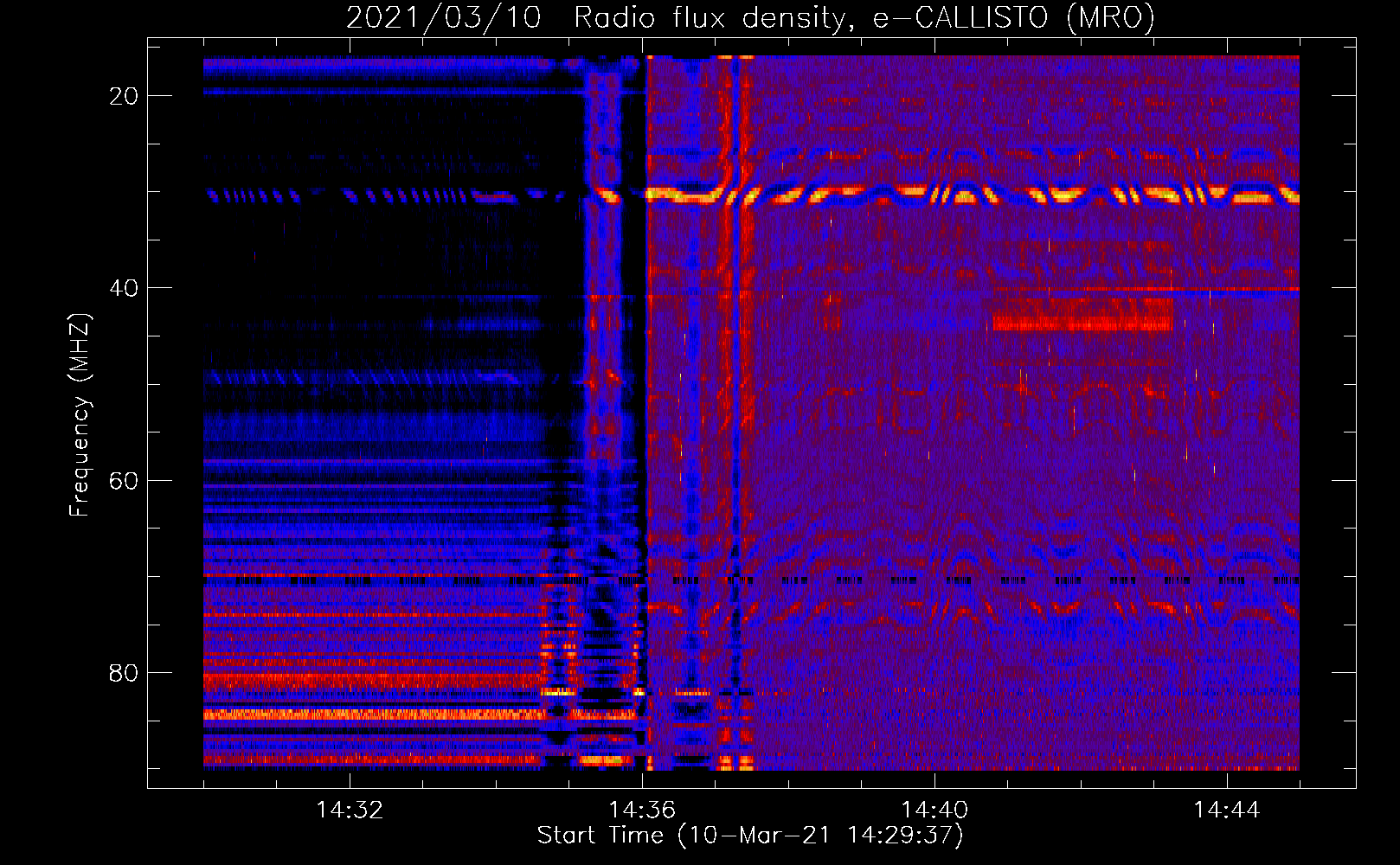The image size is (1400, 865).
Task: Click the 80 MHz frequency tick label
Action: (x=124, y=672)
